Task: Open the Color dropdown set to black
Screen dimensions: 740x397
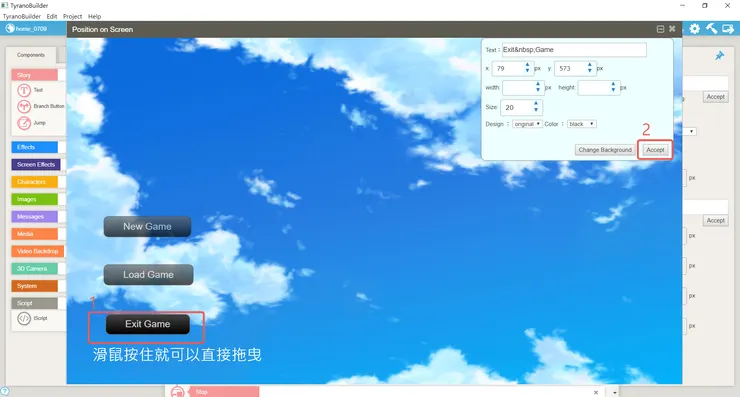Action: pyautogui.click(x=581, y=124)
